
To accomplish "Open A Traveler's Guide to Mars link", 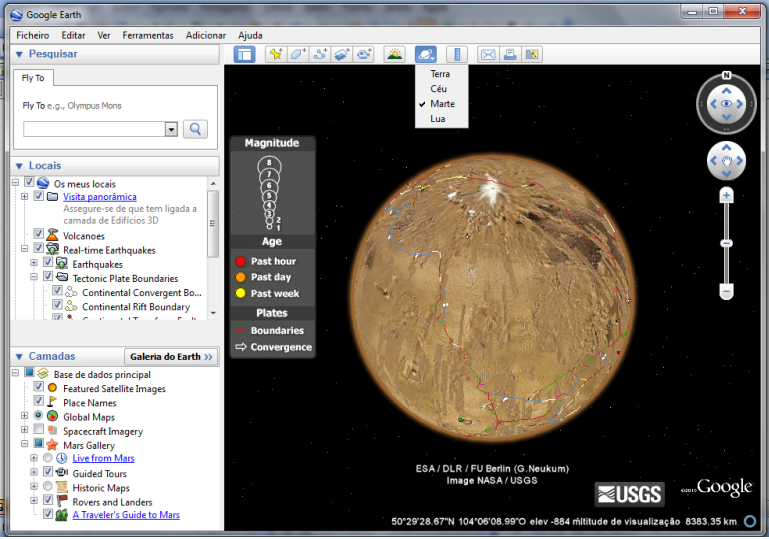I will tap(126, 514).
